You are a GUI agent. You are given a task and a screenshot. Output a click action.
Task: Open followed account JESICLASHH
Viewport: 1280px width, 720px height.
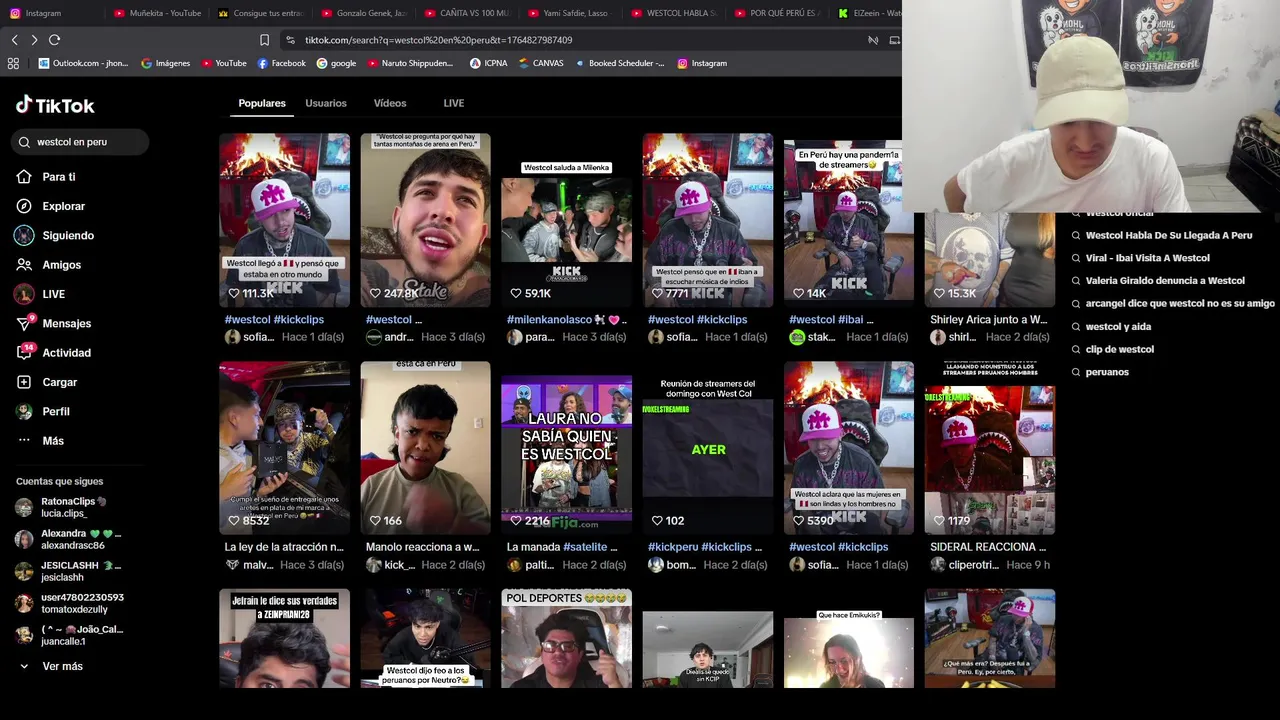pos(70,571)
